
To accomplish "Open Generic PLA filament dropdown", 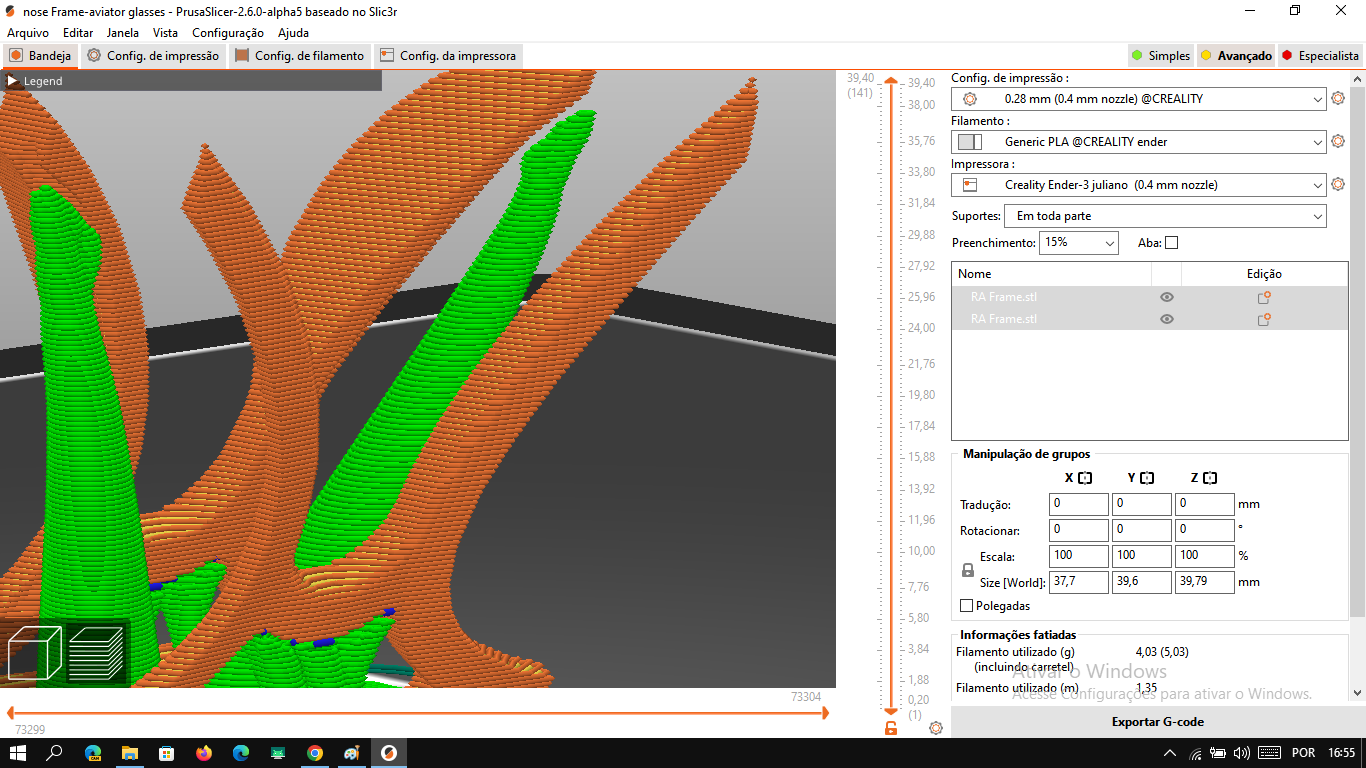I will pos(1138,142).
